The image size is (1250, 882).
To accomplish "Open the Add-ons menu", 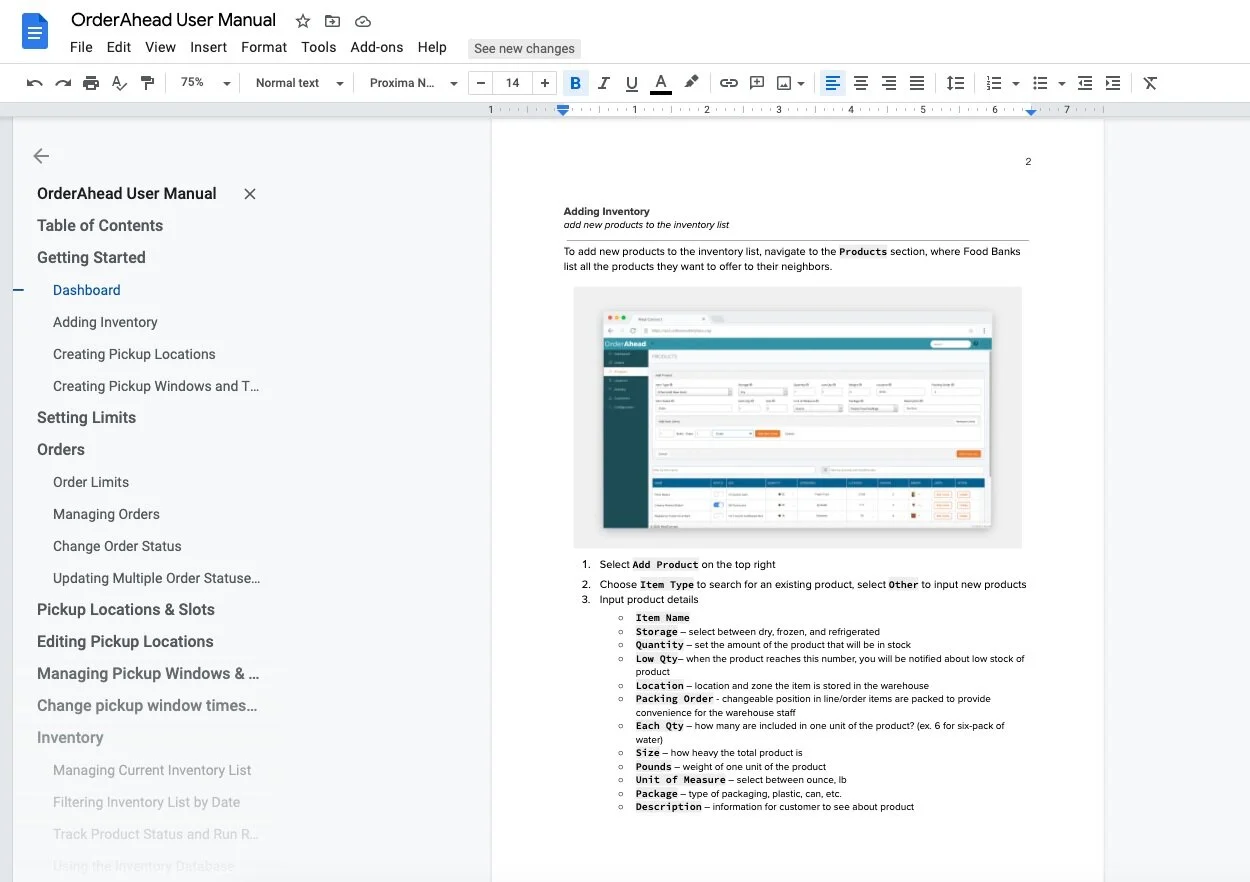I will (x=377, y=47).
